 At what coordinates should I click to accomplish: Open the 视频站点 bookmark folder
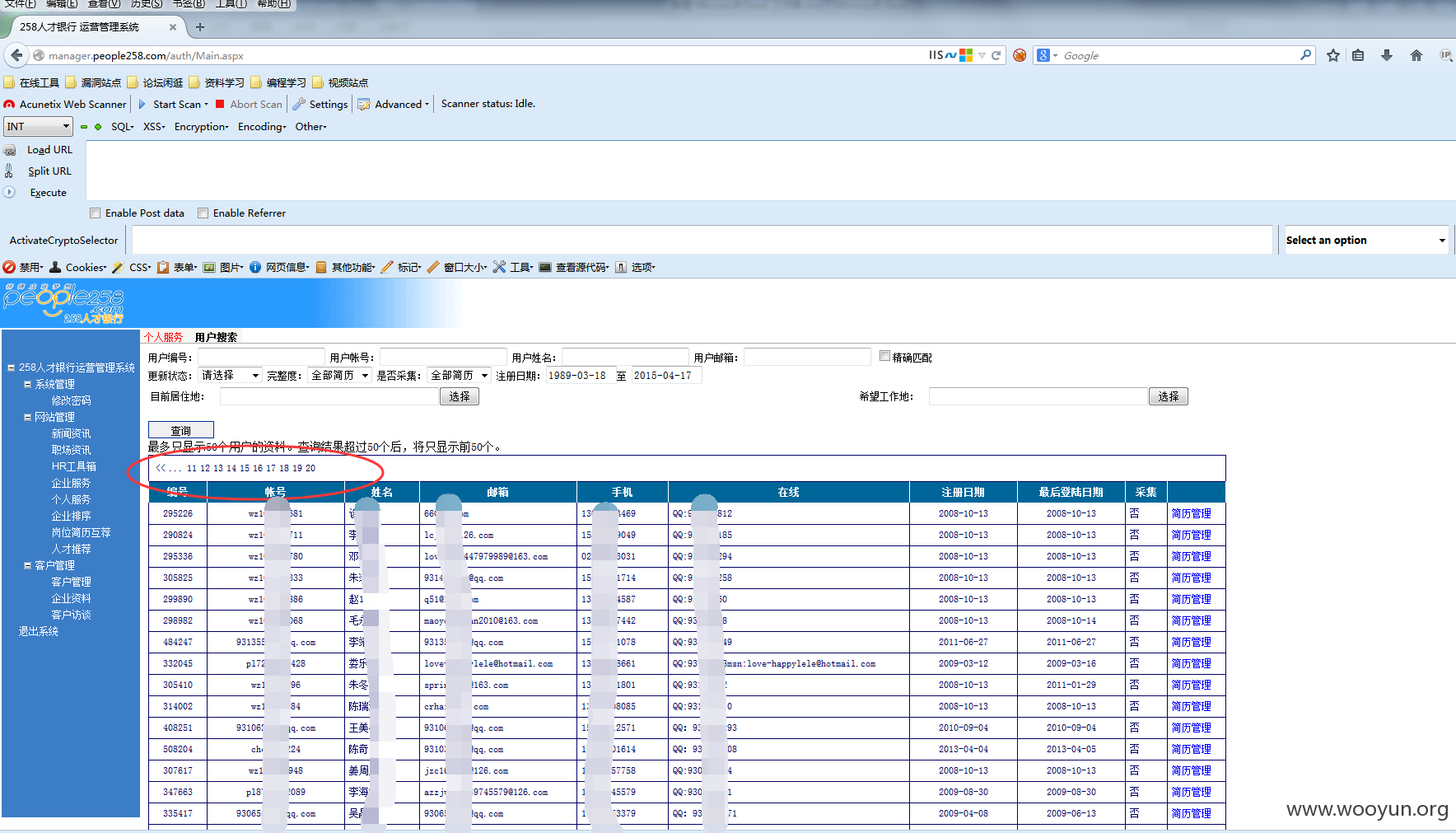(340, 82)
